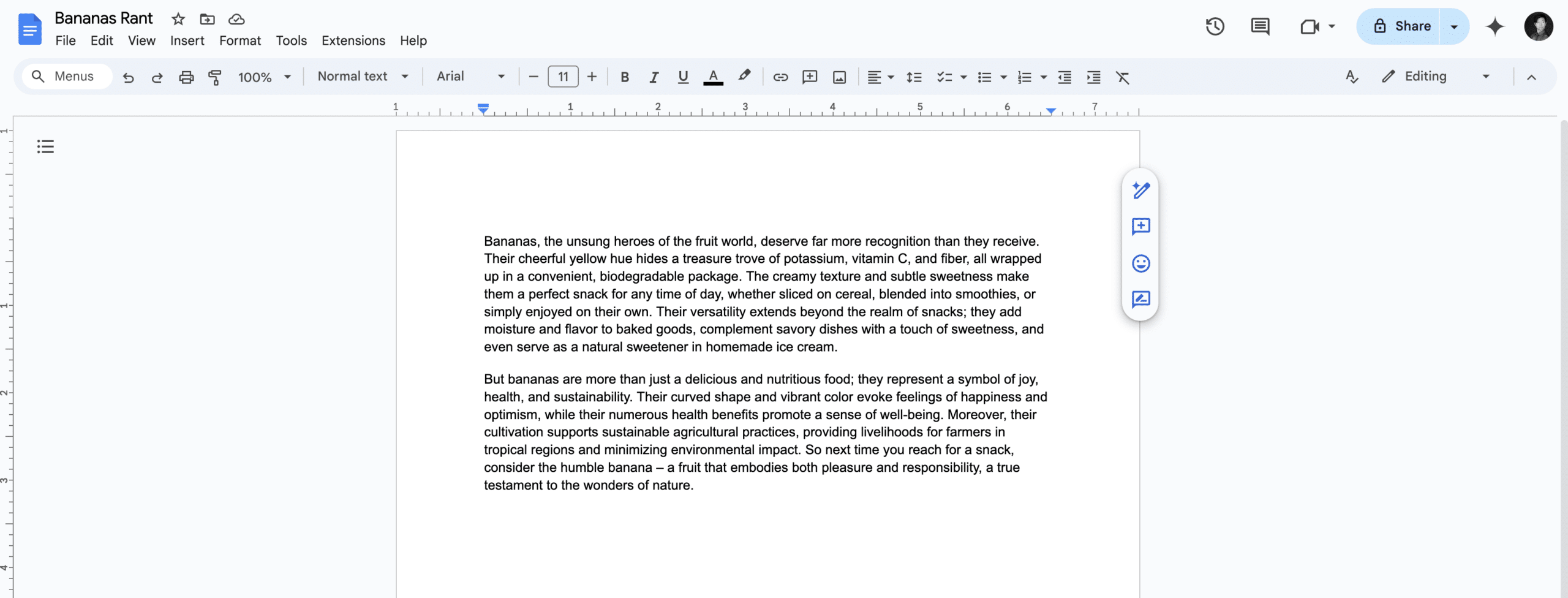Click the Help me write pencil icon

click(1140, 191)
